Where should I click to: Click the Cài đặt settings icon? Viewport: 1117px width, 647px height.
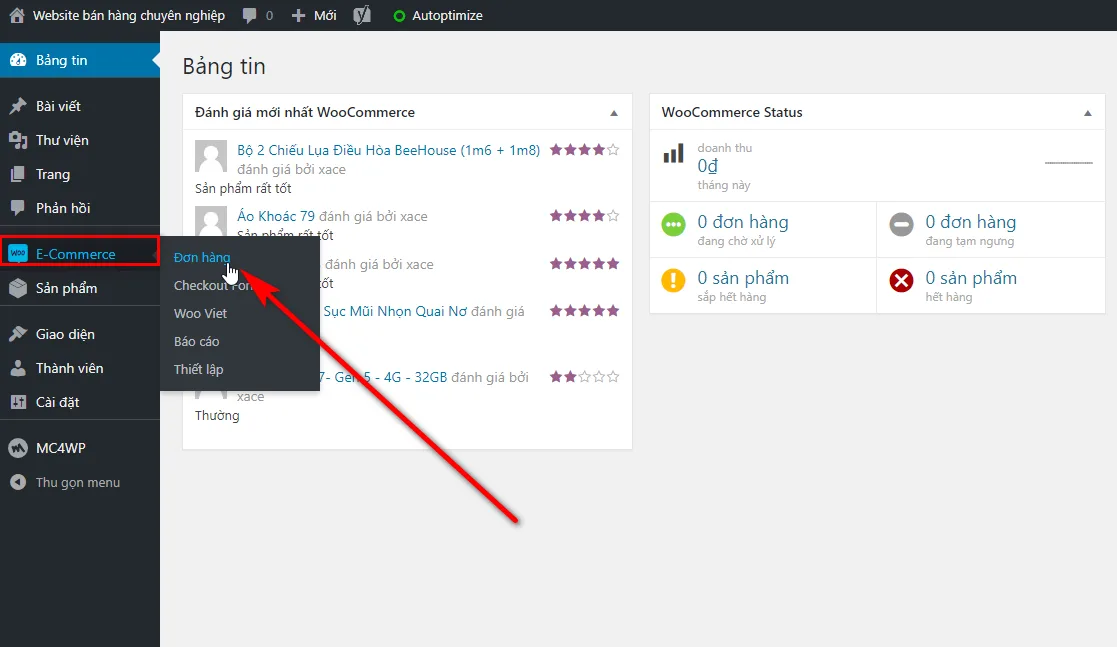(18, 402)
